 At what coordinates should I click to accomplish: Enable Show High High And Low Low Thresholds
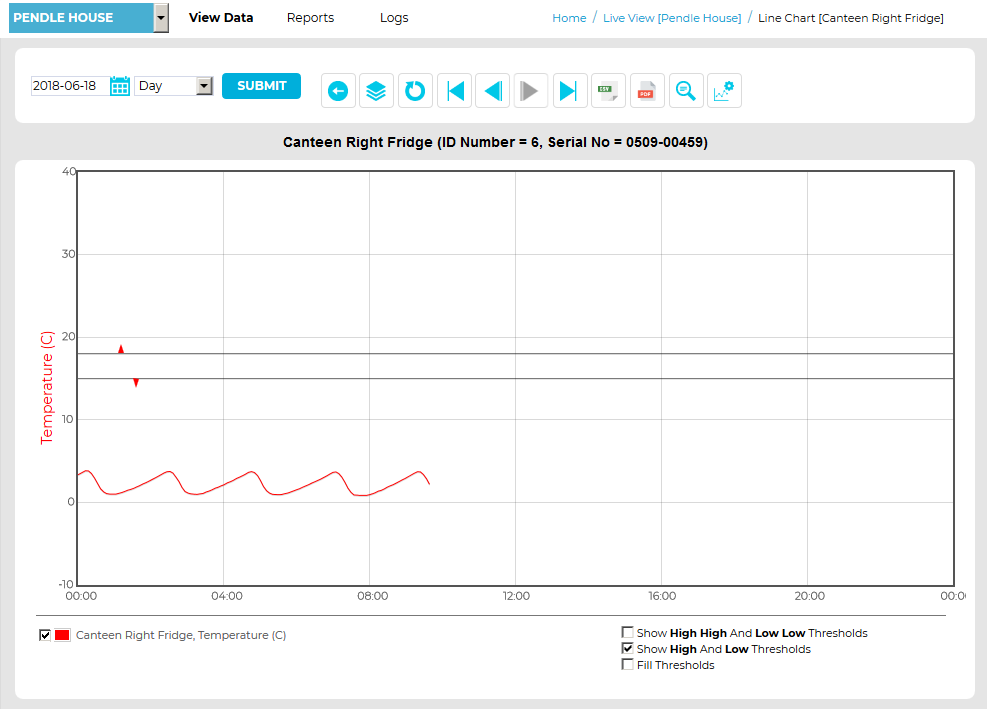tap(628, 633)
